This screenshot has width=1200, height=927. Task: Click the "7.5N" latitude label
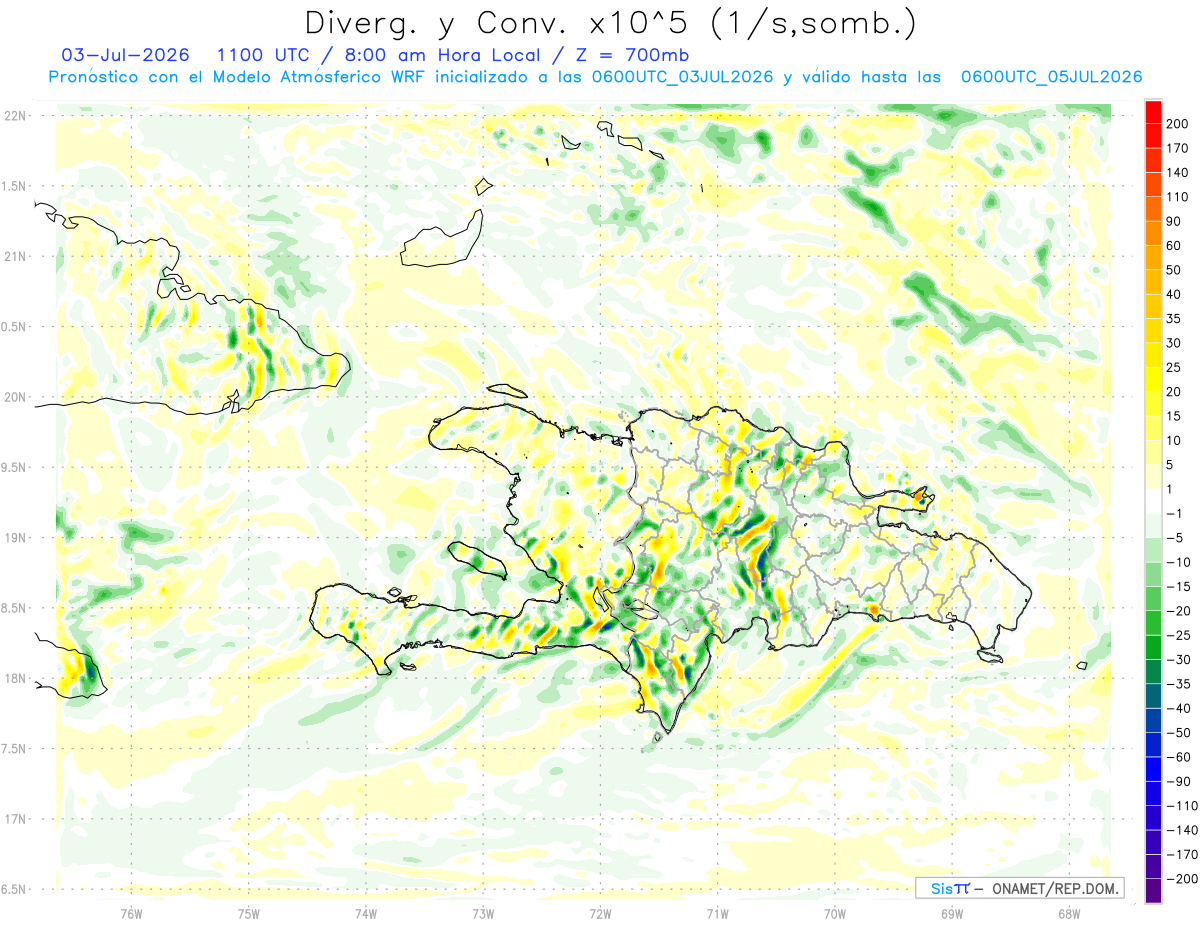point(15,749)
